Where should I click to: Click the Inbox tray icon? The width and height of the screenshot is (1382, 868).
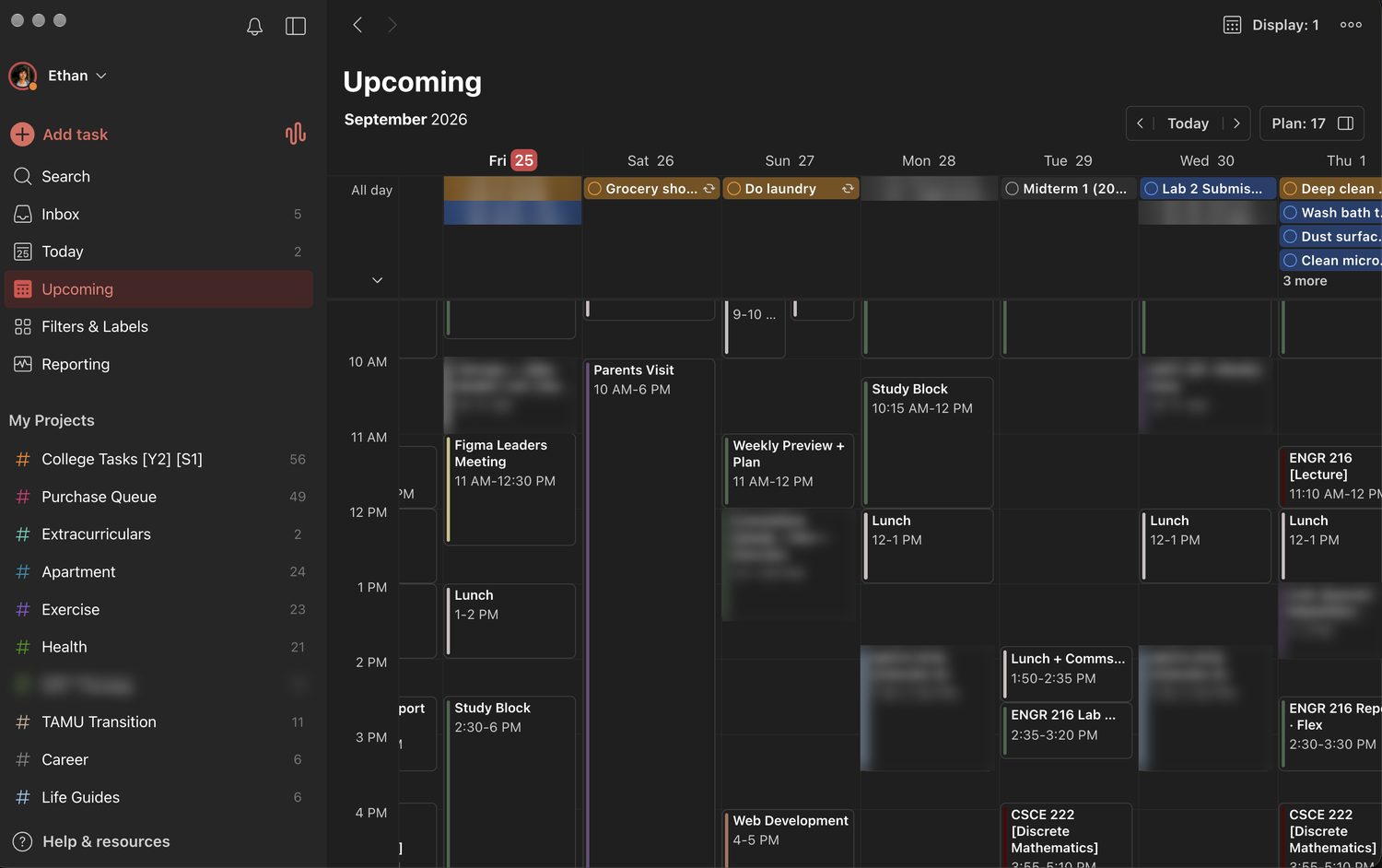pos(23,214)
